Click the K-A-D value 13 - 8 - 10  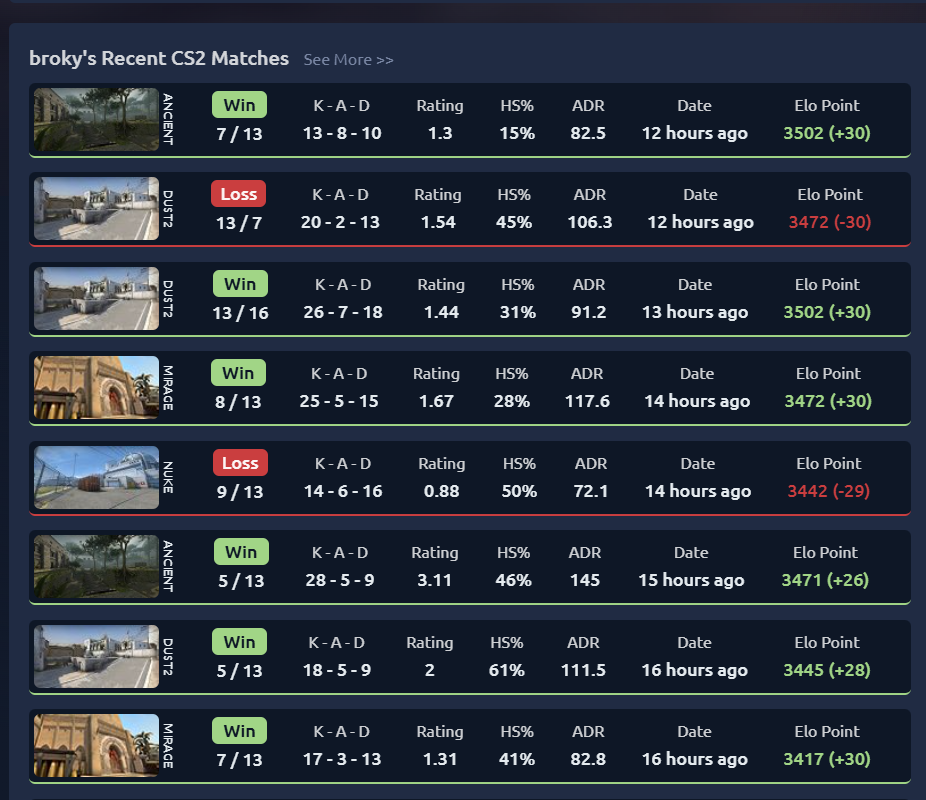342,133
